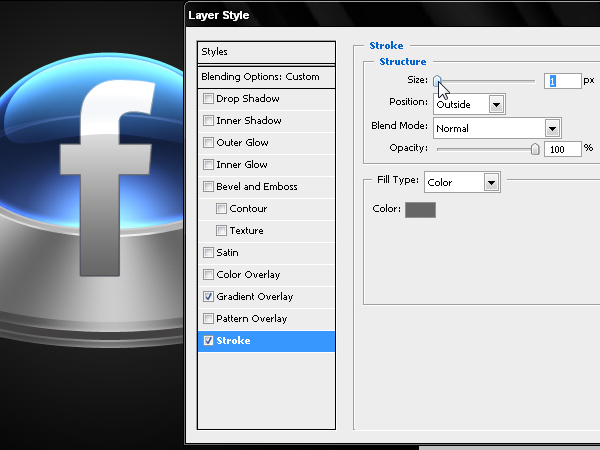
Task: Click the Size px input field
Action: tap(562, 81)
